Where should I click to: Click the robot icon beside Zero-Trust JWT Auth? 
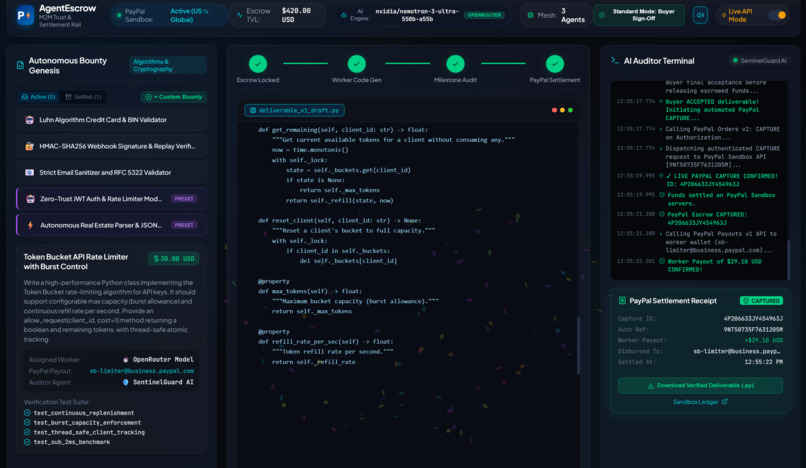pyautogui.click(x=30, y=199)
